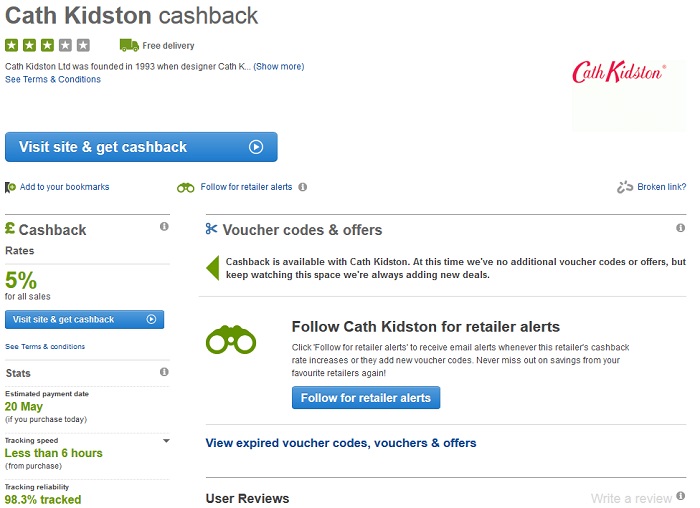Screen dimensions: 700x508
Task: Open View expired voucher codes, vouchers & offers
Action: click(x=341, y=443)
